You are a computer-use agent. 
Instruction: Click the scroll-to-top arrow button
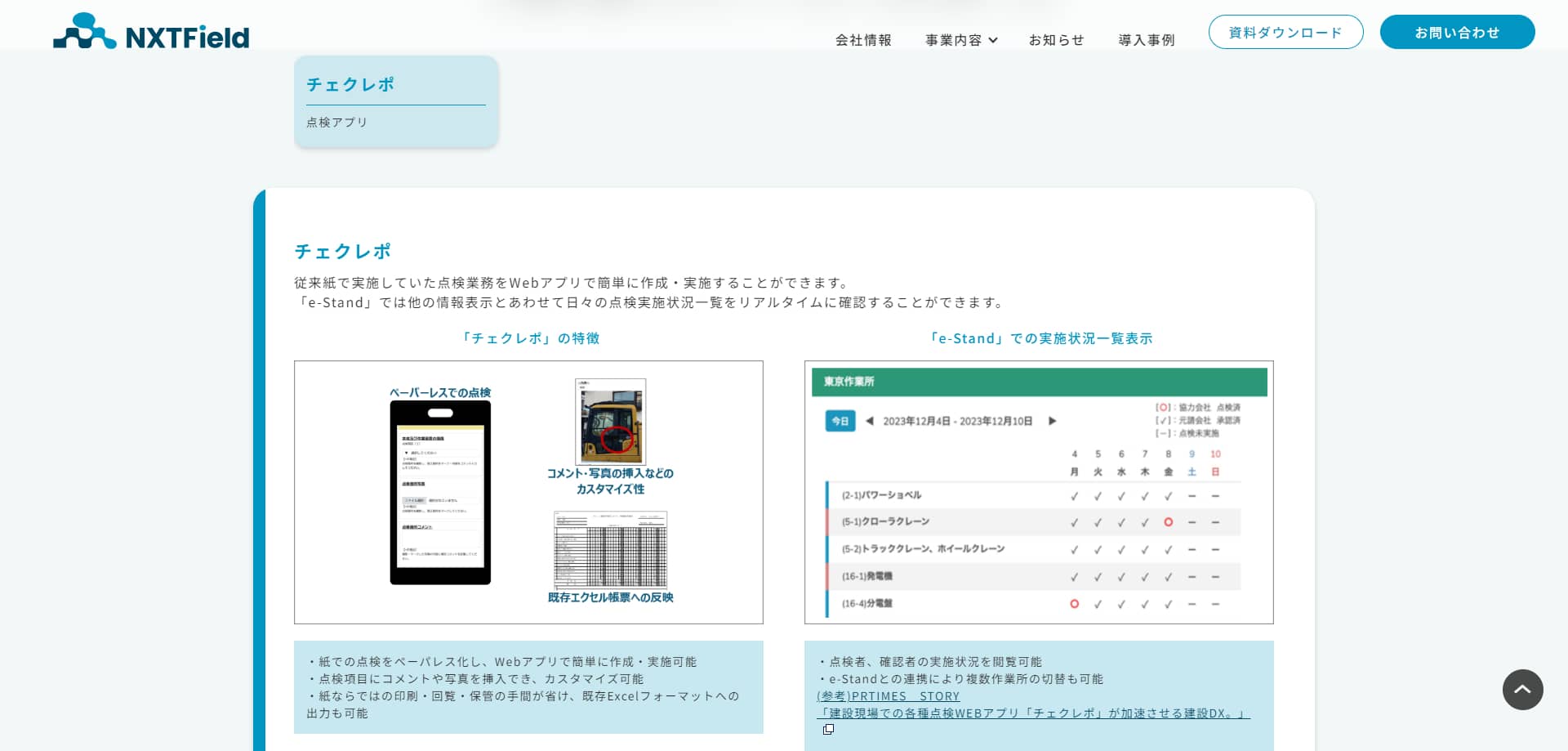tap(1522, 690)
